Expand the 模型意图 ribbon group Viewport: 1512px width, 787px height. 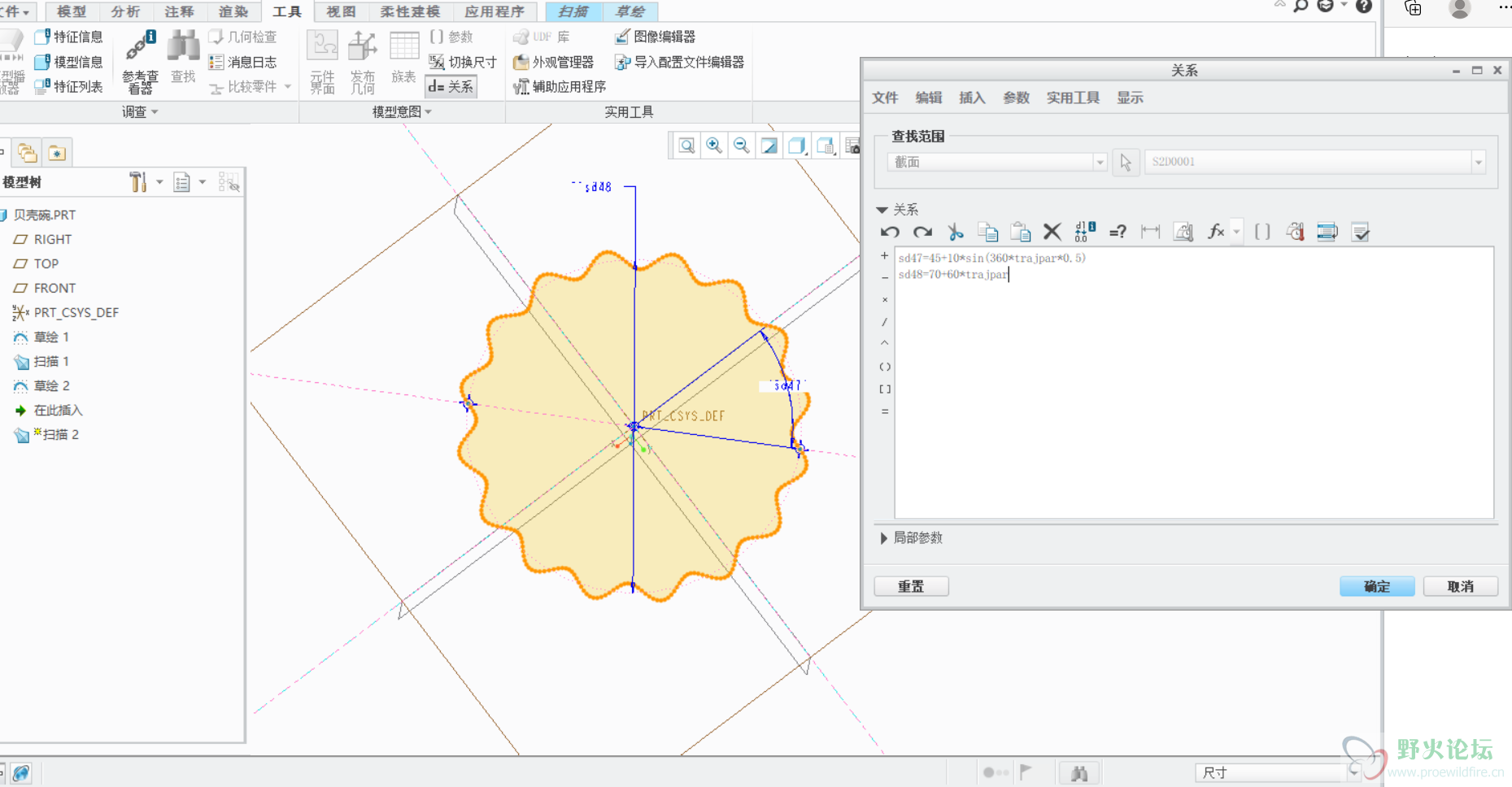(402, 112)
